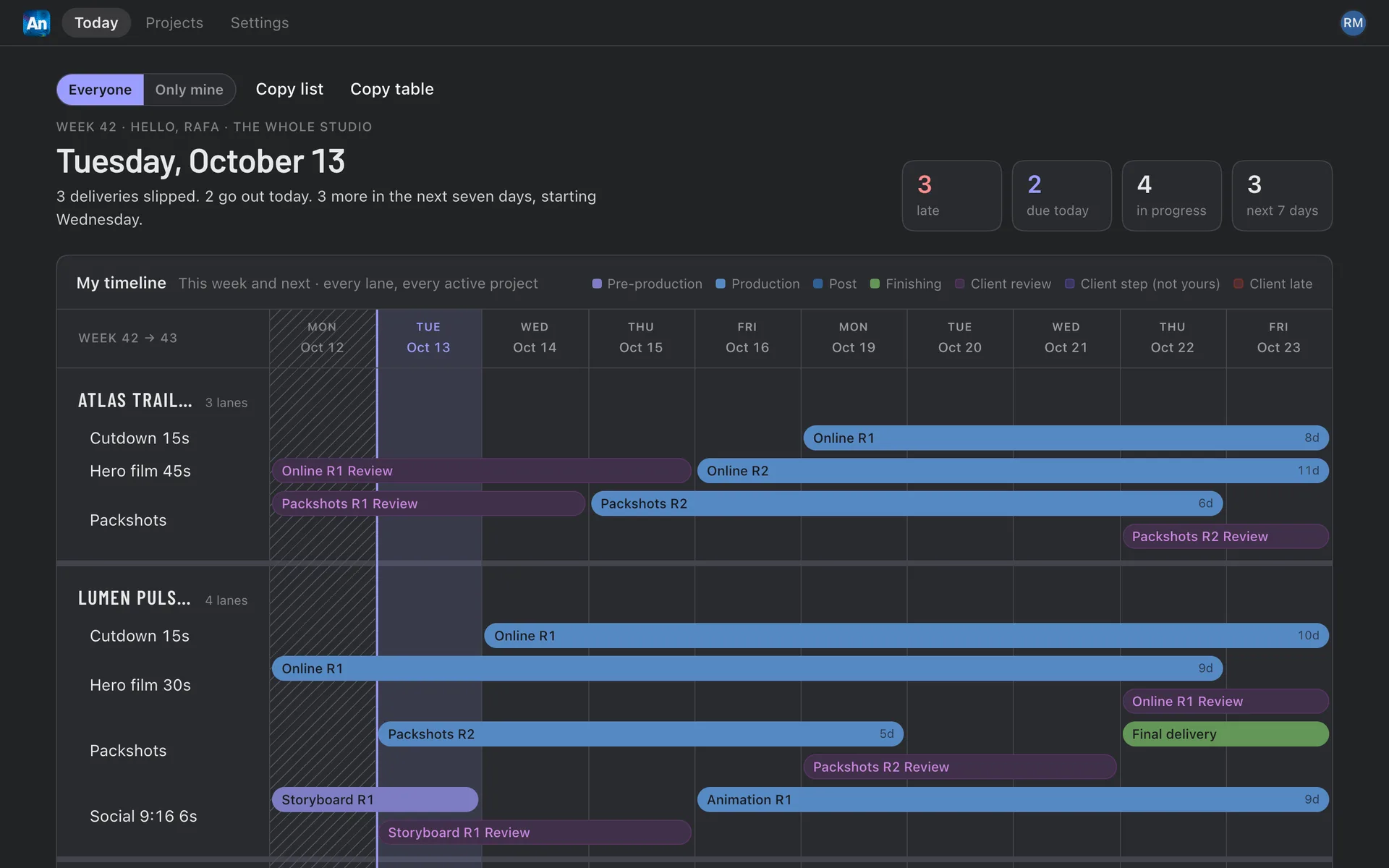The width and height of the screenshot is (1389, 868).
Task: Switch filter to Only mine
Action: click(x=189, y=90)
